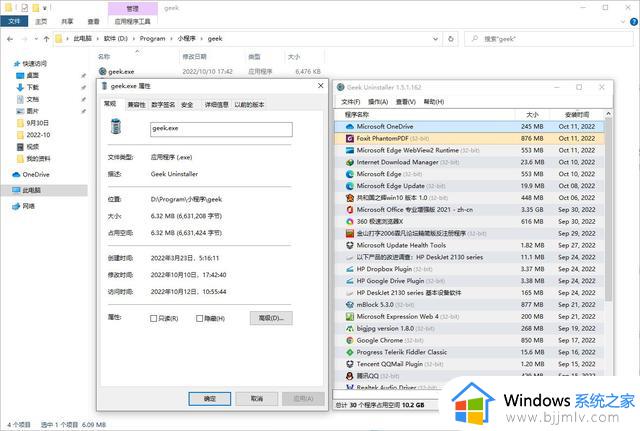The height and width of the screenshot is (431, 640).
Task: Open the File menu in Geek Uninstaller
Action: (350, 102)
